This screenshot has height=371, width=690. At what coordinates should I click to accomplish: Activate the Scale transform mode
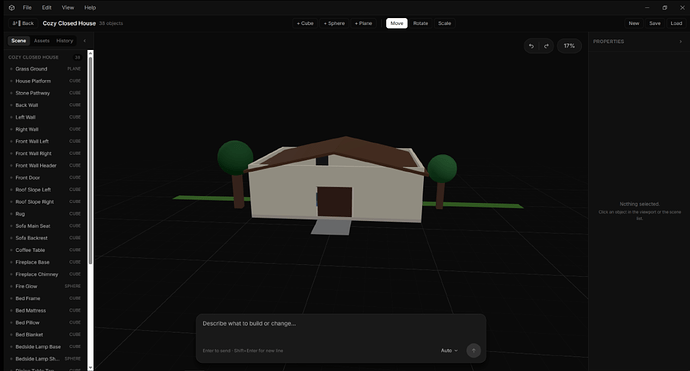pyautogui.click(x=444, y=23)
